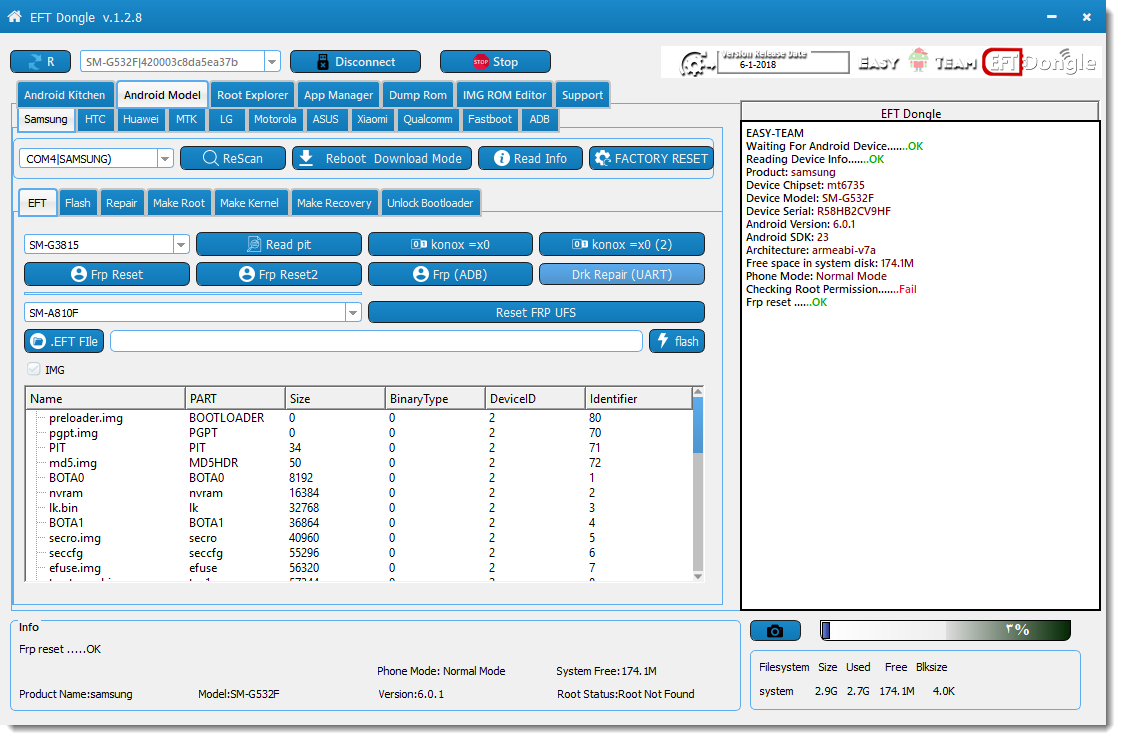Screen dimensions: 1121x740
Task: Select md5.img row in partition list
Action: (359, 463)
